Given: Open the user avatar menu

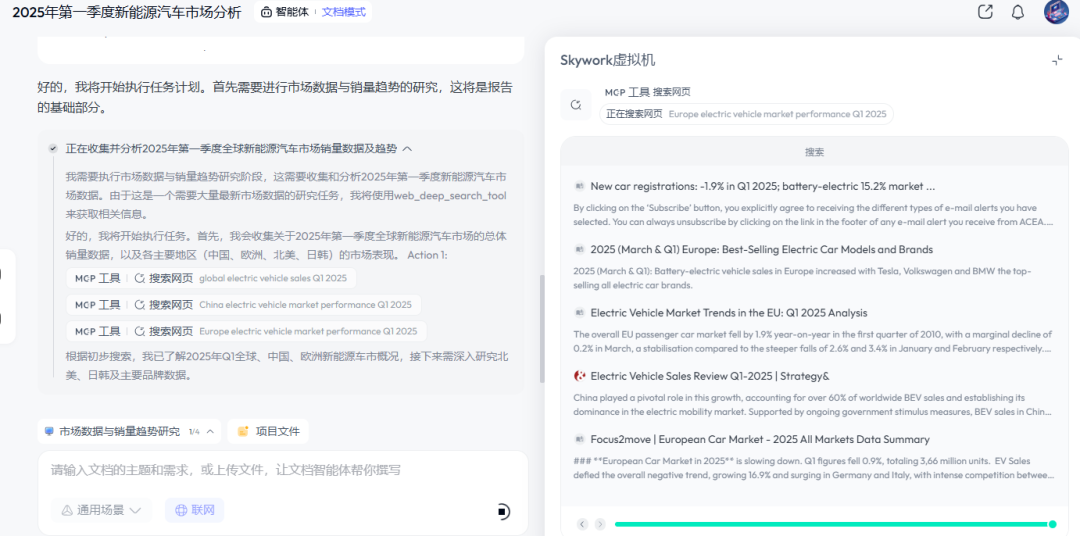Looking at the screenshot, I should [1056, 12].
